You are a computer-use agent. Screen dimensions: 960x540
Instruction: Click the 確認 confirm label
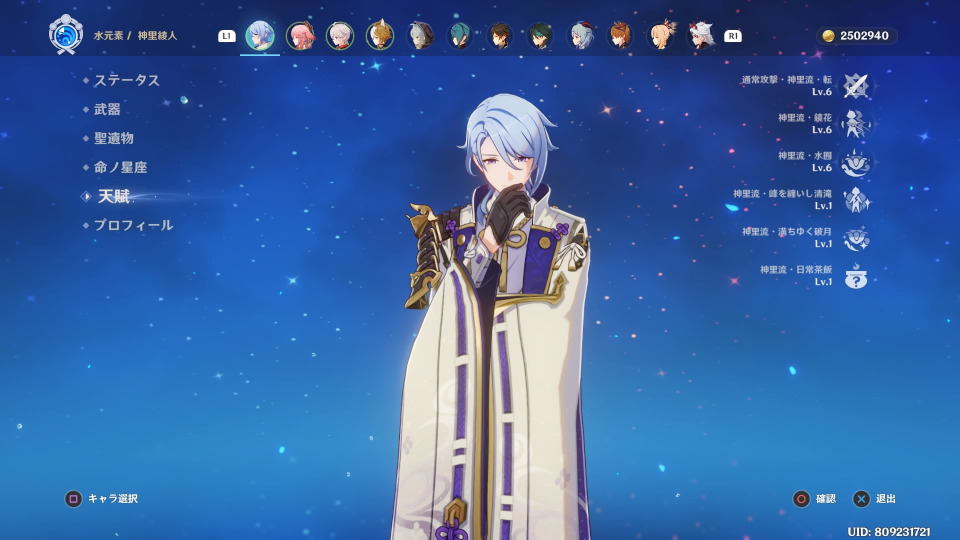point(826,499)
